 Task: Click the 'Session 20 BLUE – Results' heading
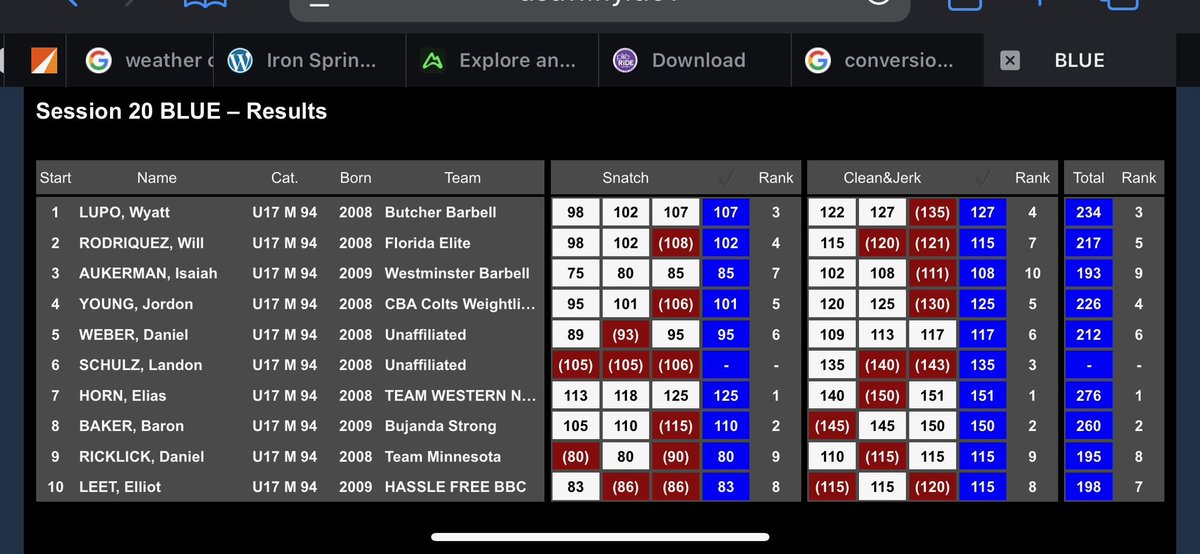(x=181, y=111)
